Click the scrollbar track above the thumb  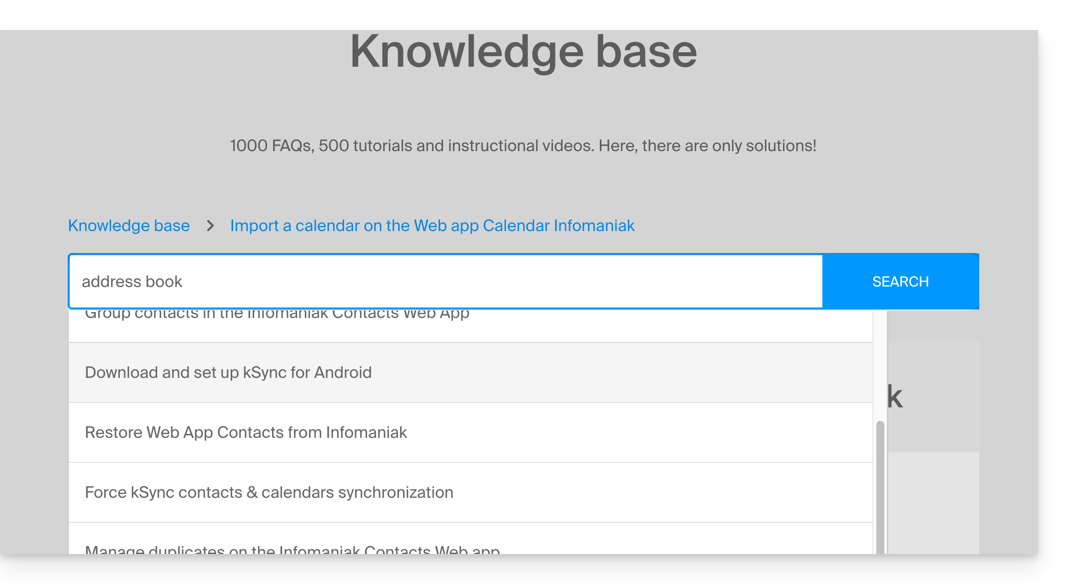(880, 365)
